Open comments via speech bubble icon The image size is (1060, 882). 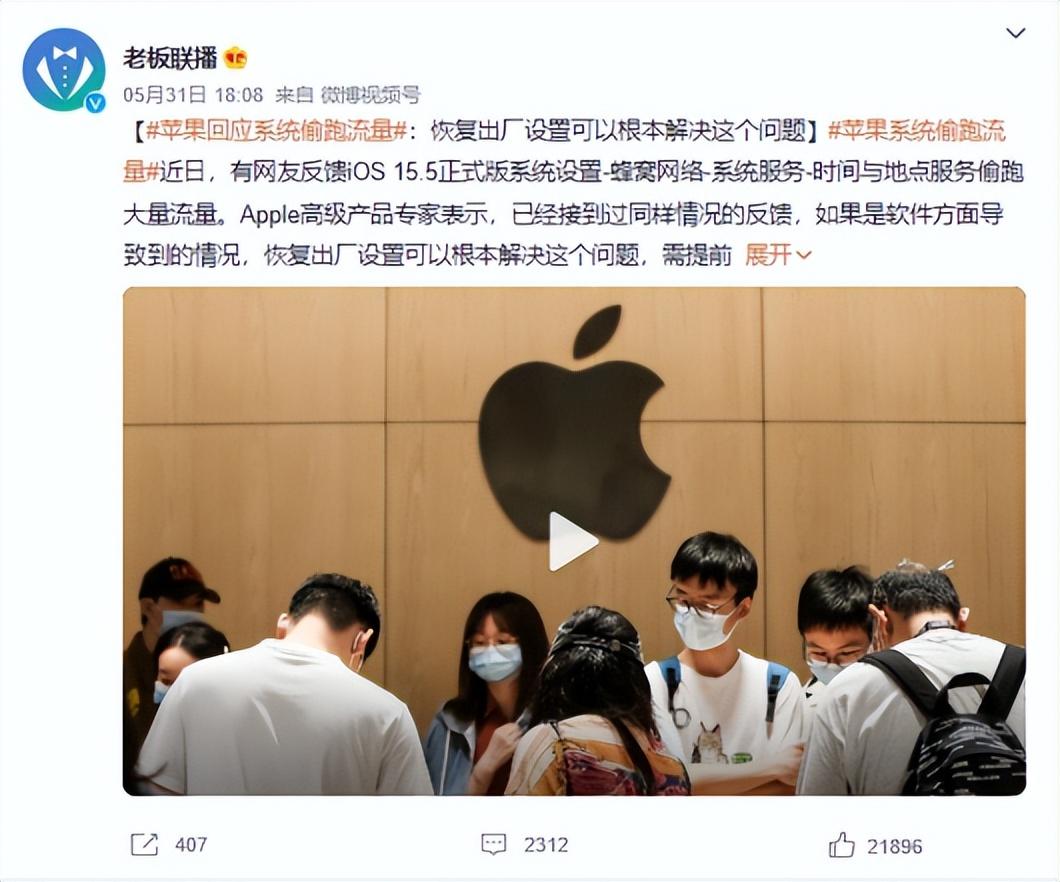coord(493,845)
